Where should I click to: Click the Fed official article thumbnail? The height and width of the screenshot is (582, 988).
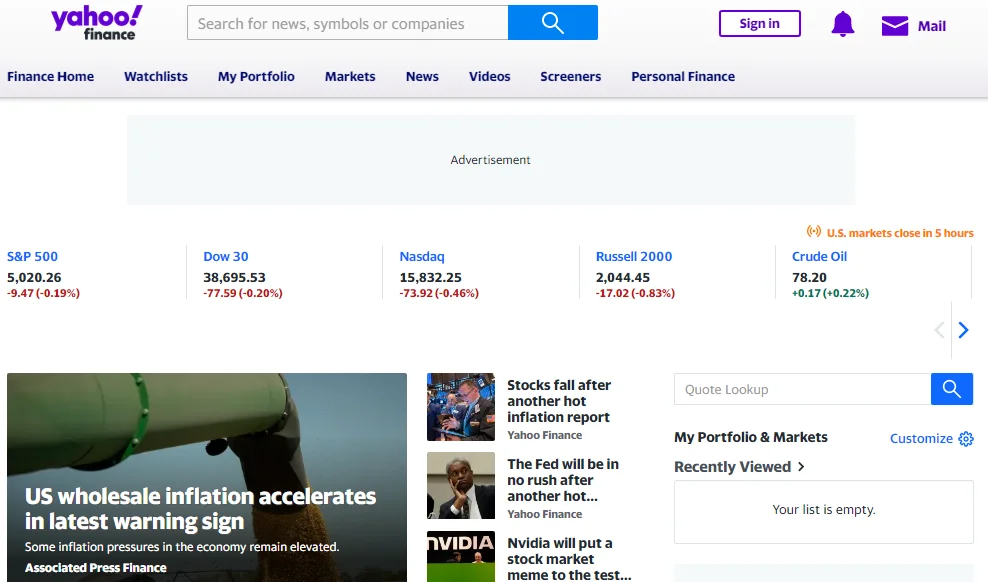tap(461, 486)
